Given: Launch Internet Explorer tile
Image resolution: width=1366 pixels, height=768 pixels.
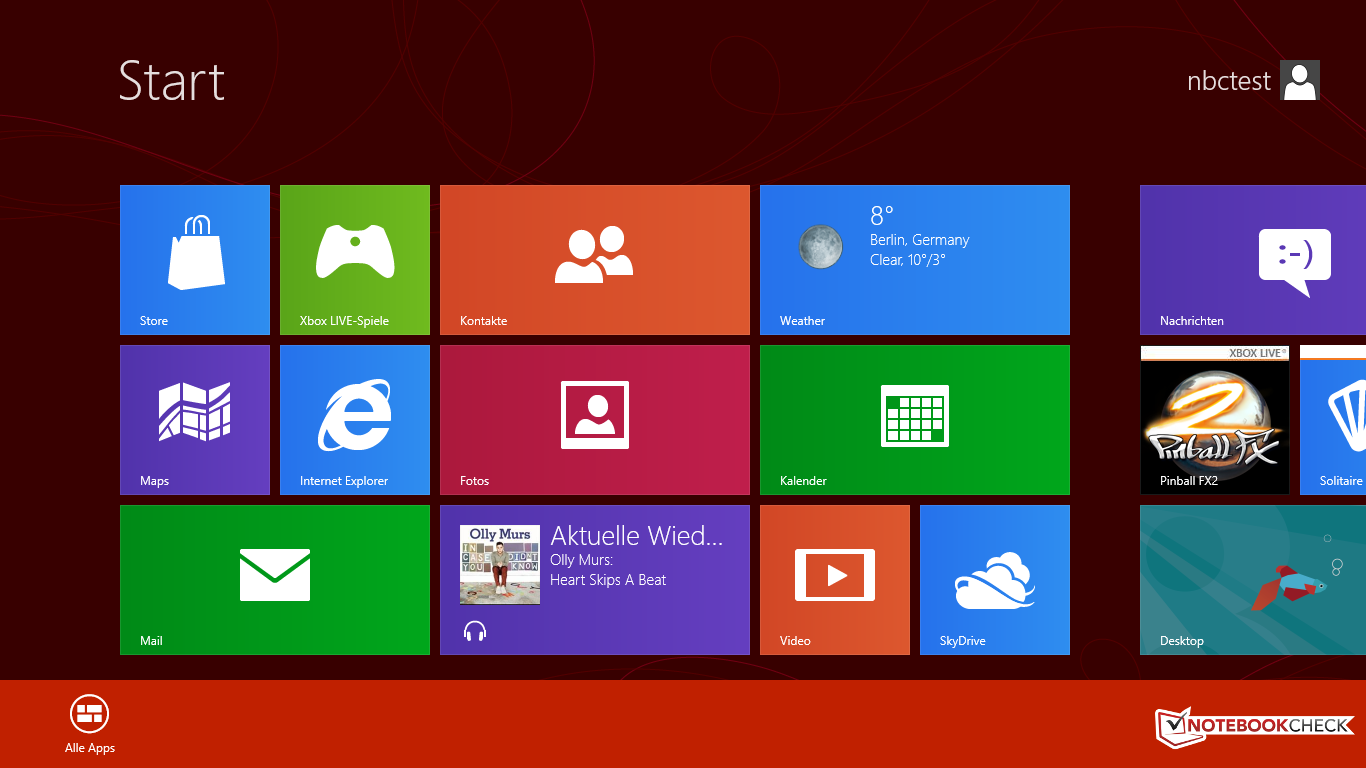Looking at the screenshot, I should (355, 419).
